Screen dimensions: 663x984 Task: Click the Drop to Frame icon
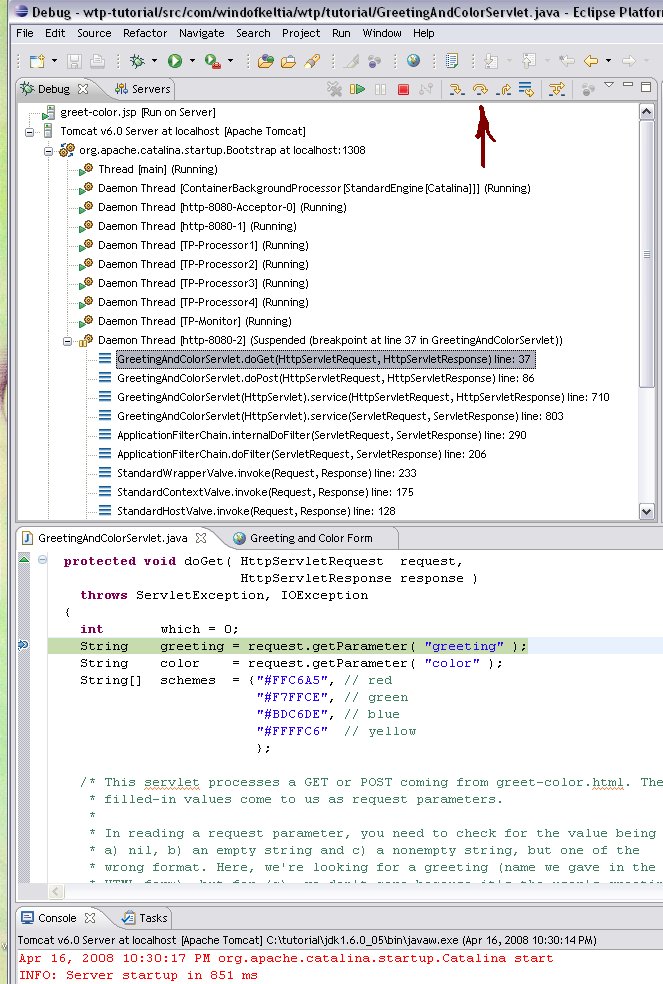click(x=526, y=89)
